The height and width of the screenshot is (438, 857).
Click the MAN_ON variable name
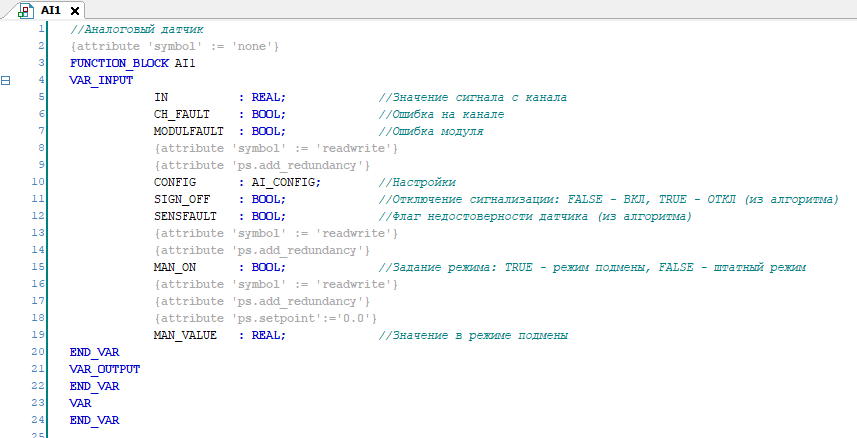tap(175, 267)
